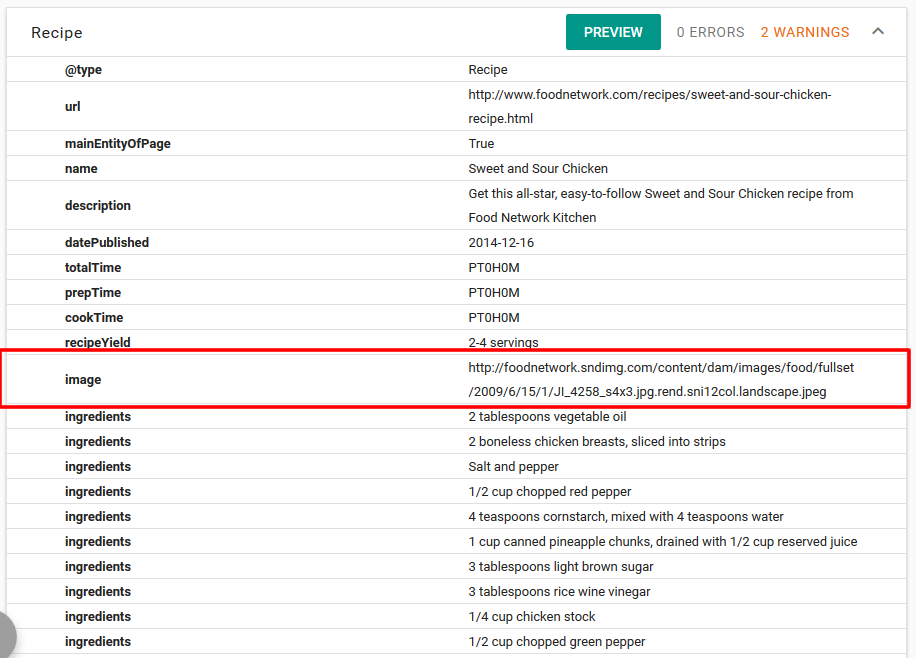Click the name row, Sweet and Sour Chicken
Image resolution: width=916 pixels, height=658 pixels.
(x=537, y=169)
